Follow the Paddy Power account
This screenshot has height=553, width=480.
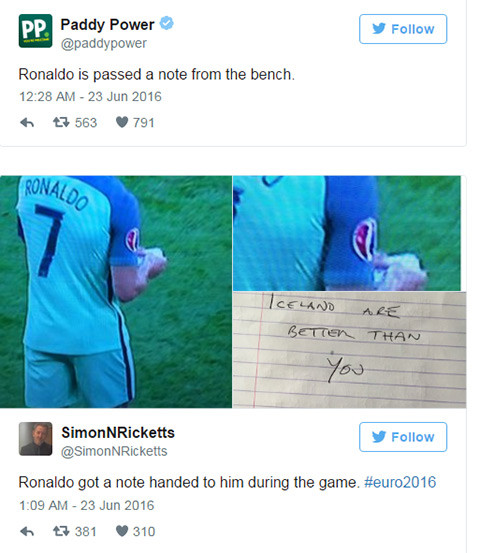pos(403,29)
